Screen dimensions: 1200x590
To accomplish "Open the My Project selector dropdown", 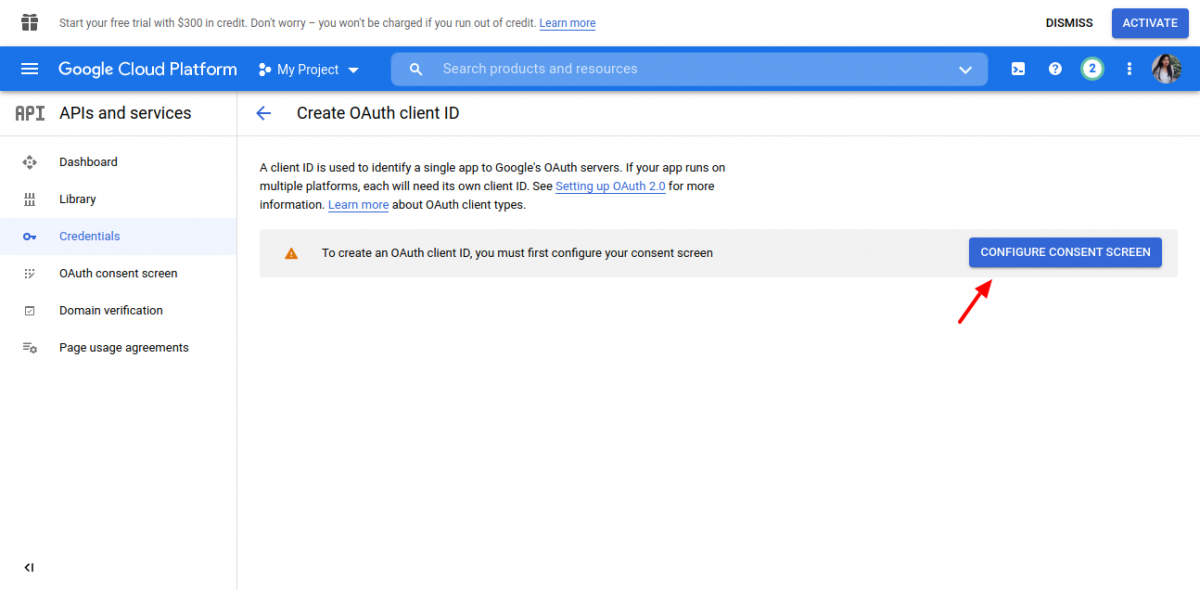I will 308,69.
